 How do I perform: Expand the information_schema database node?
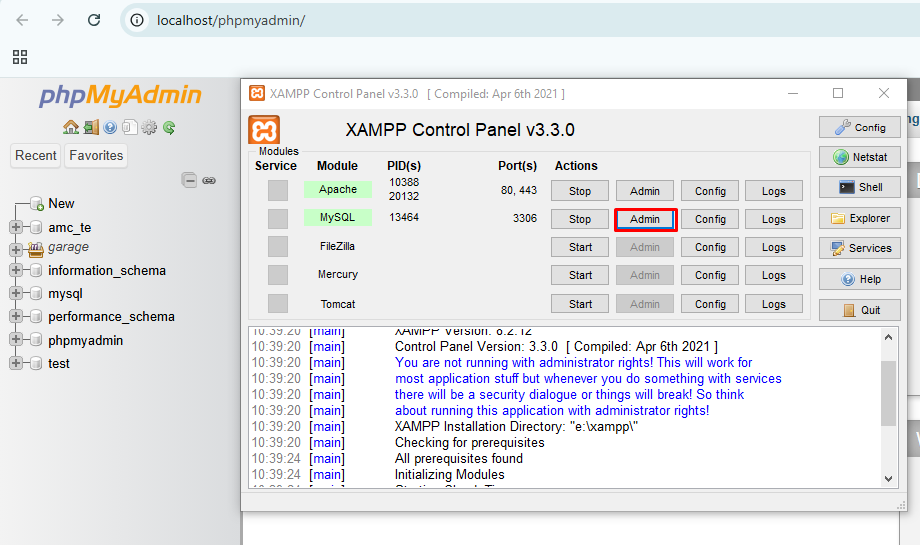[x=16, y=270]
